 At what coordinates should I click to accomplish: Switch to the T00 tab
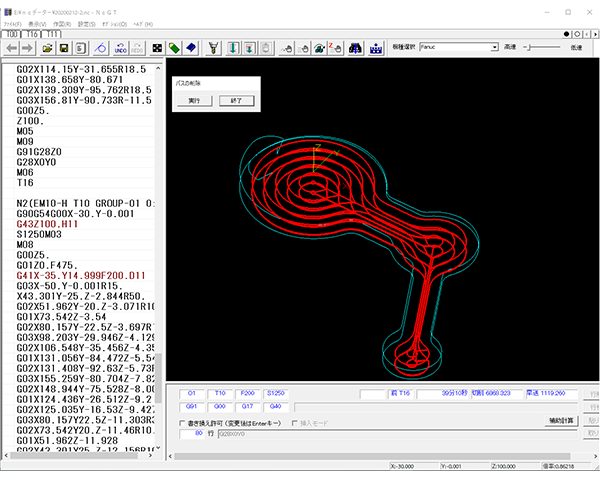click(x=12, y=34)
